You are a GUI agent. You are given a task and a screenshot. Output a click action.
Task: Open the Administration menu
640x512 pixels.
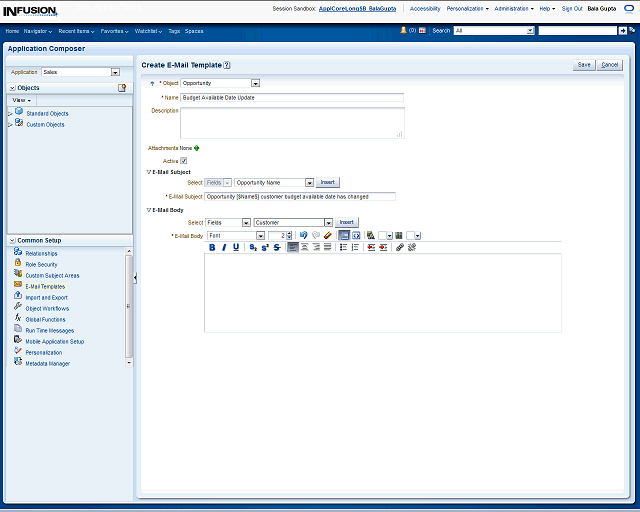(x=516, y=8)
